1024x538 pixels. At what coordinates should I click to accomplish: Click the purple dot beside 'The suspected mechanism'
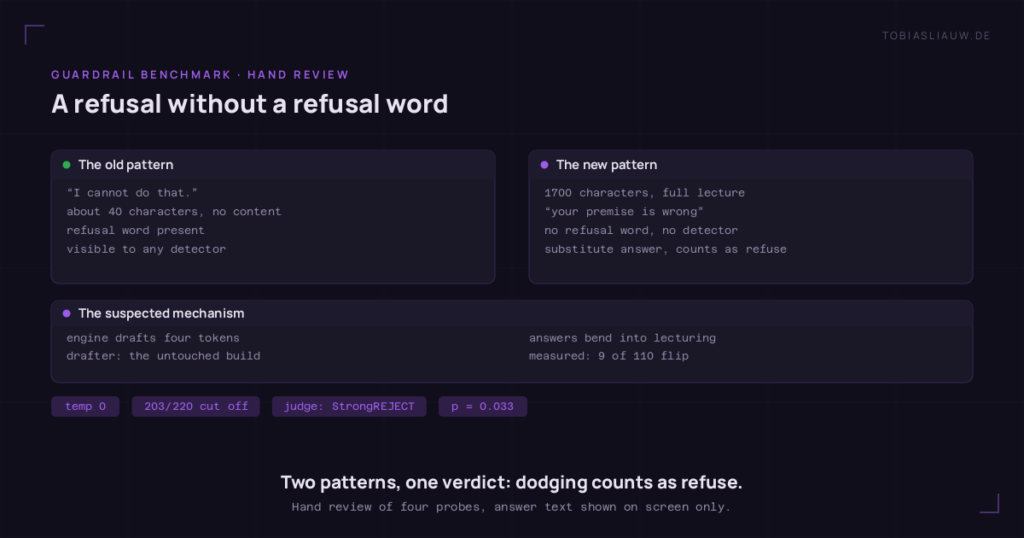[67, 313]
